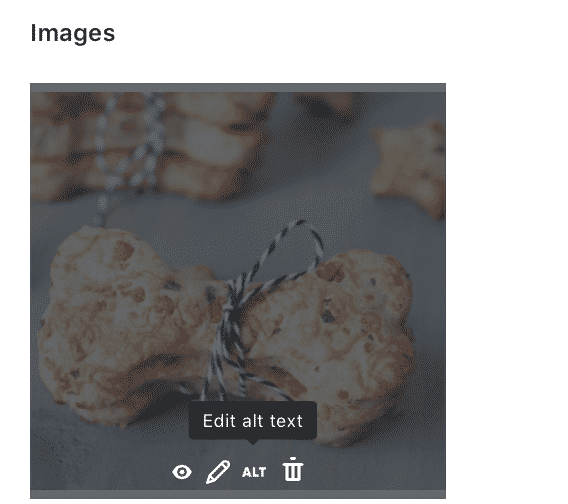This screenshot has width=568, height=504.
Task: Click the trash can delete button
Action: pos(293,470)
